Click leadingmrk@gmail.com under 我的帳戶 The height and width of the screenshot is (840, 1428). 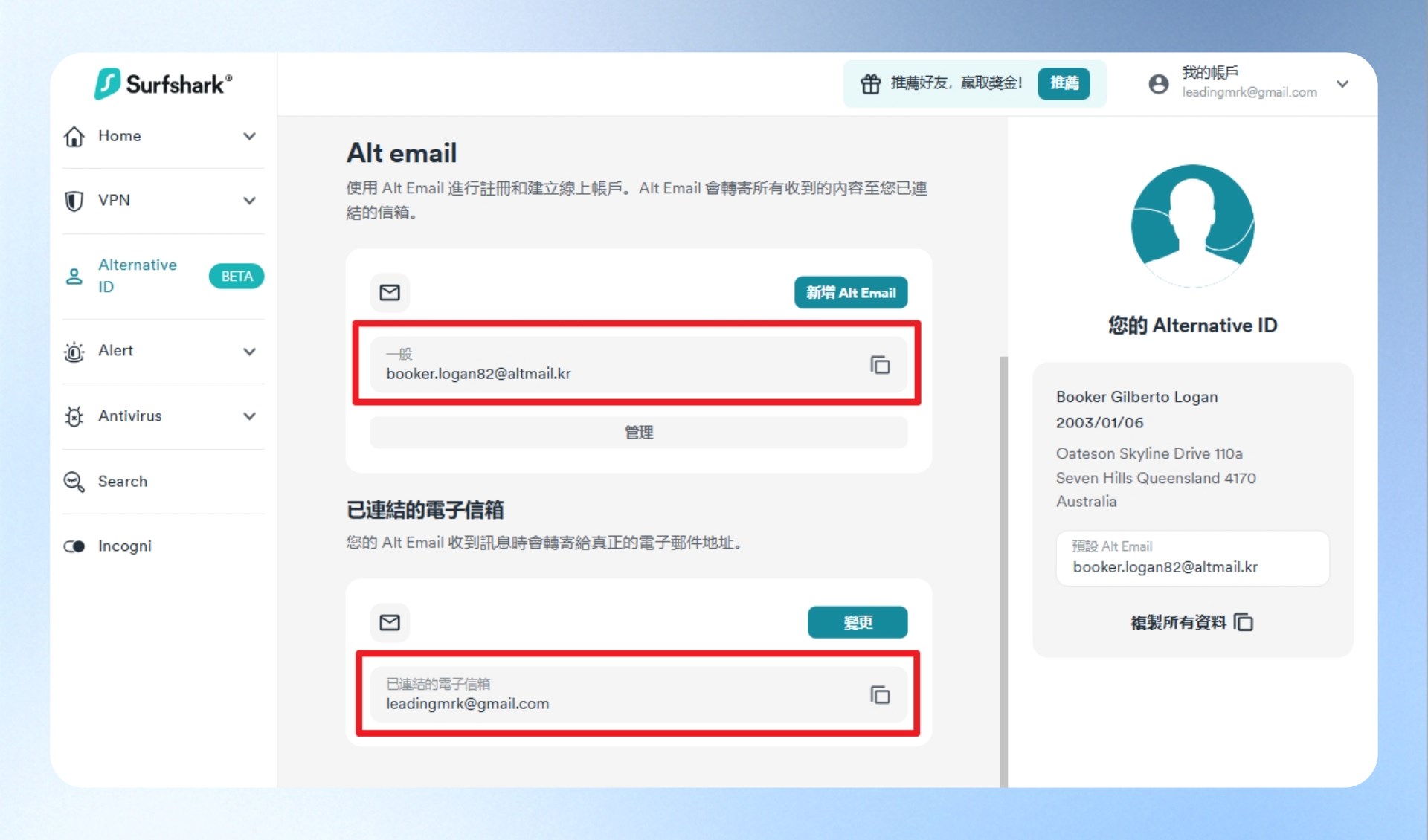[x=1249, y=92]
